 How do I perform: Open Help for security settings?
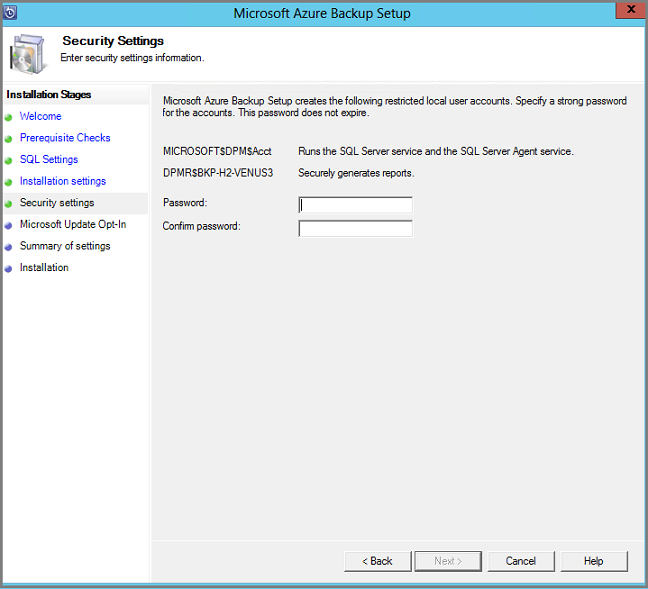click(593, 561)
